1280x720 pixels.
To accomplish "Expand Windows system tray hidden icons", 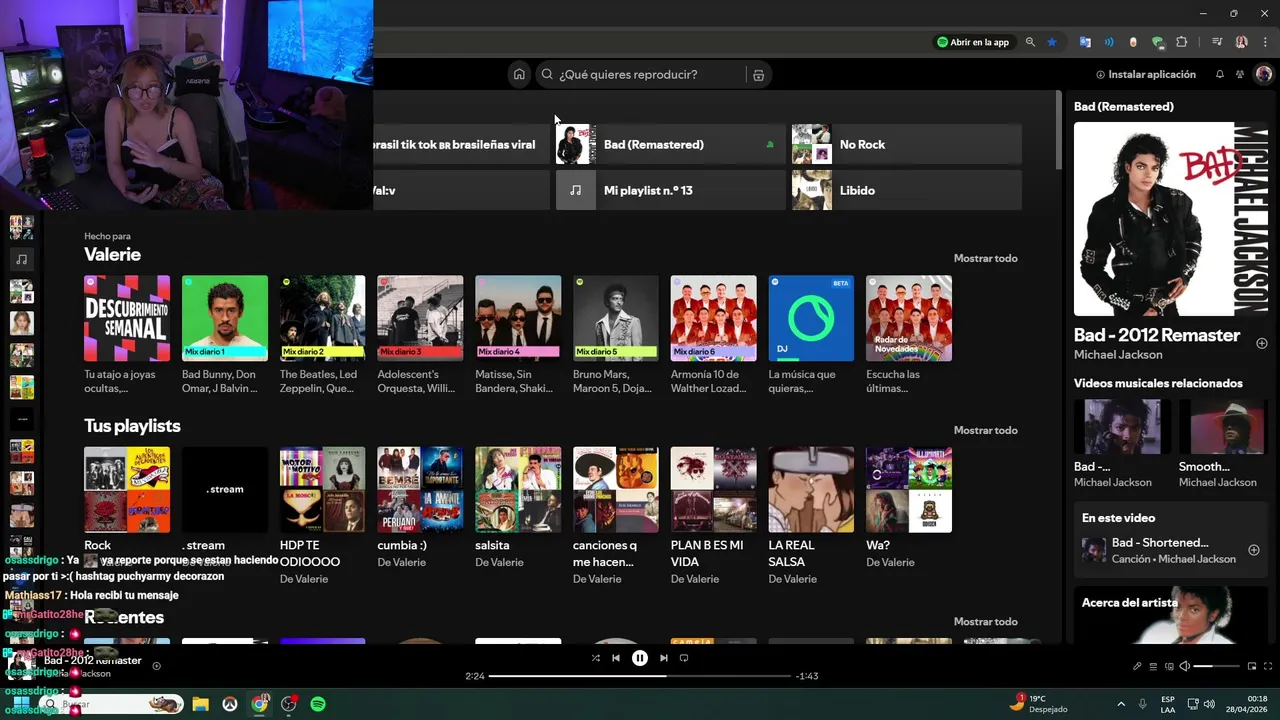I will [1121, 704].
